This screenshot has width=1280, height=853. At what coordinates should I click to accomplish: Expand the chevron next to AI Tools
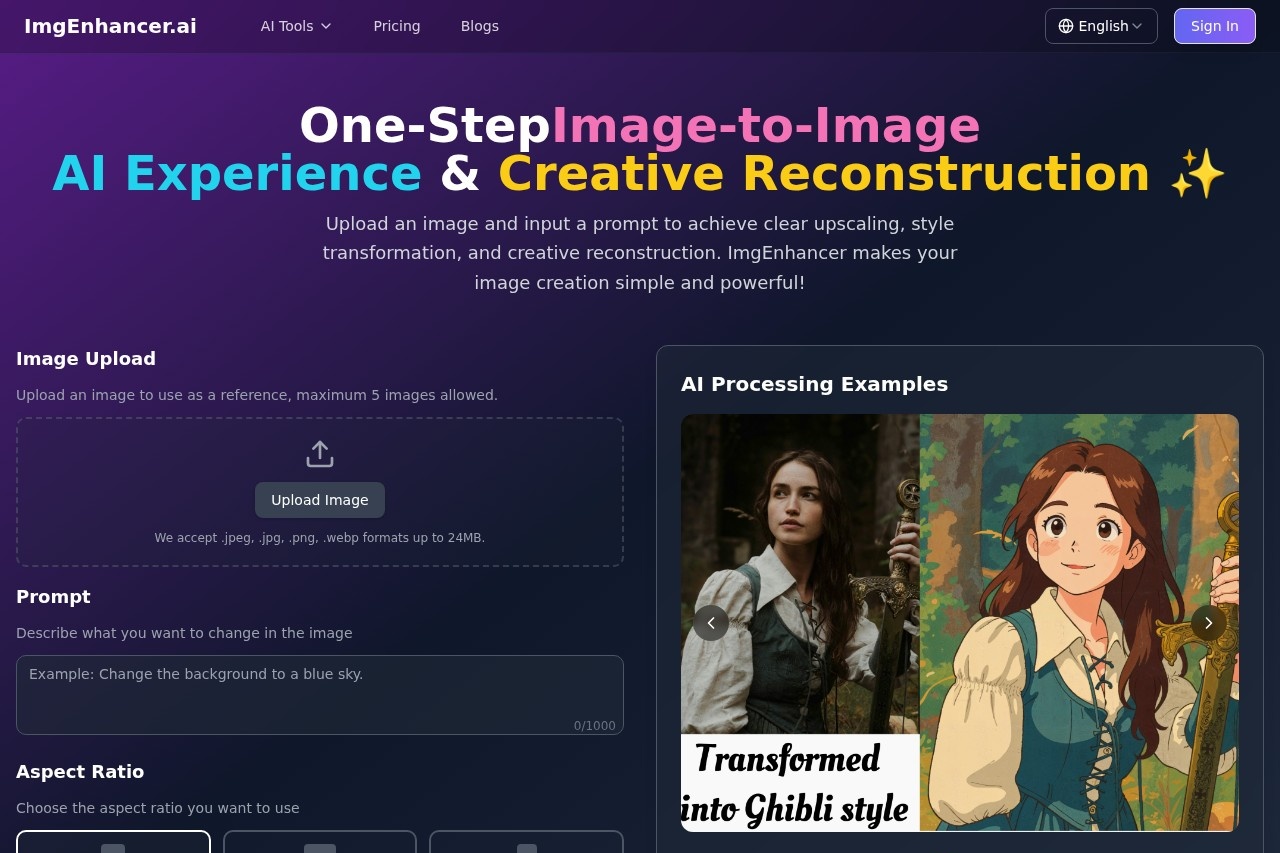(x=325, y=26)
